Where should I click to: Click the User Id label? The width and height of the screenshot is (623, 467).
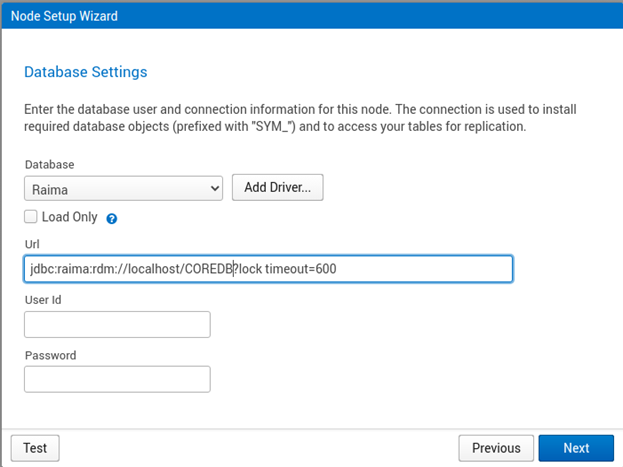43,300
